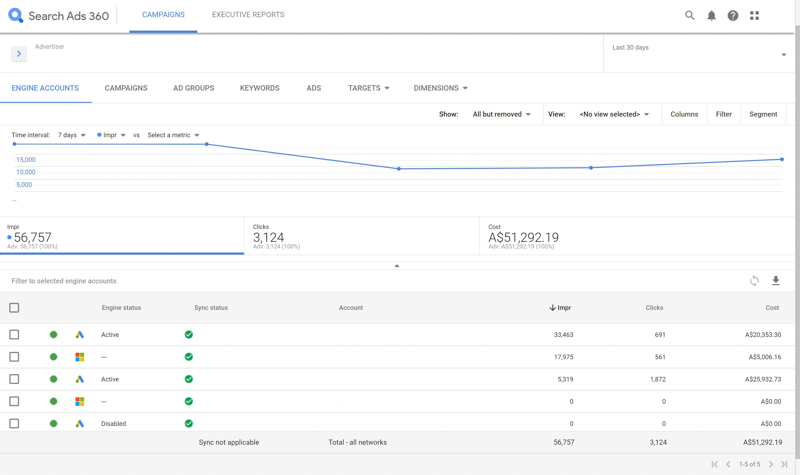Check the box for the 5,319 impressions row
800x475 pixels.
coord(14,379)
